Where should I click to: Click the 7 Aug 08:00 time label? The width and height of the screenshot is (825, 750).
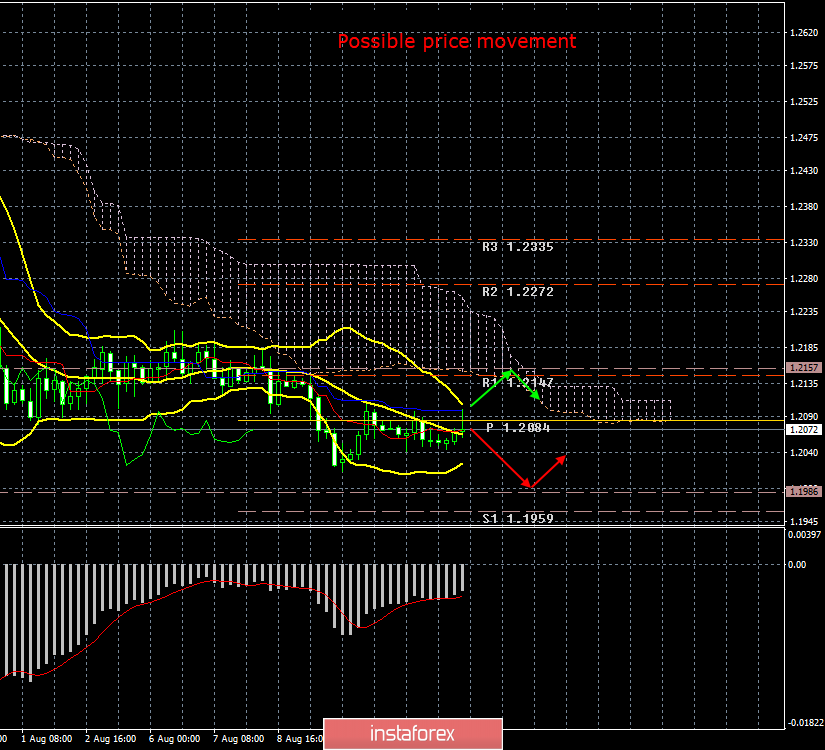239,739
